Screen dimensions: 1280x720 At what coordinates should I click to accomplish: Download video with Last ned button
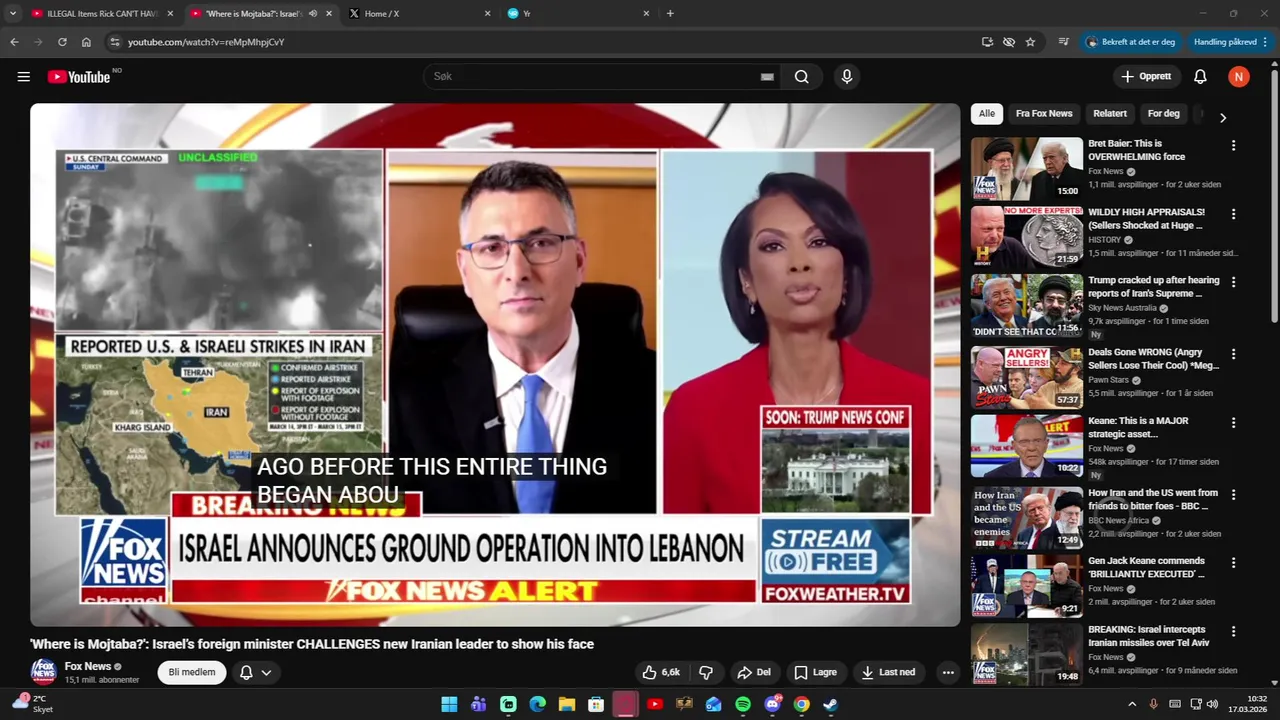click(888, 672)
